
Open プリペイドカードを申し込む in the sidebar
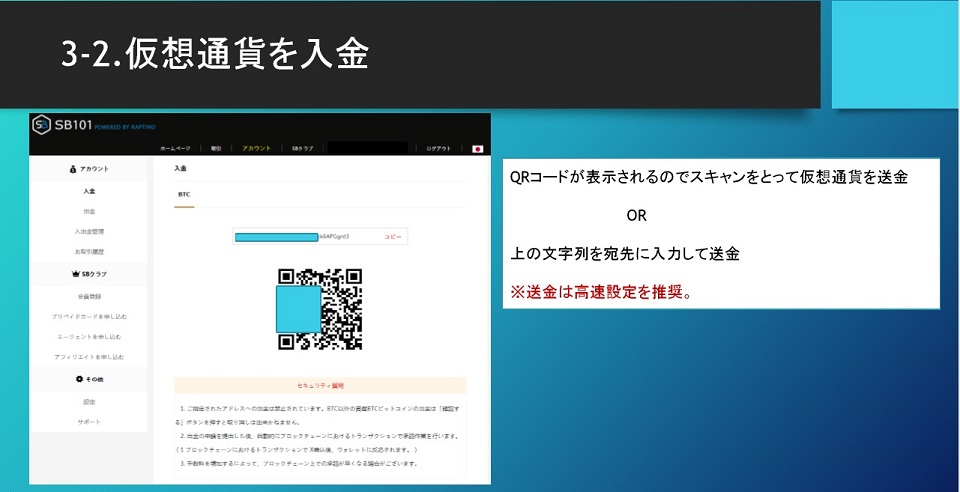89,316
